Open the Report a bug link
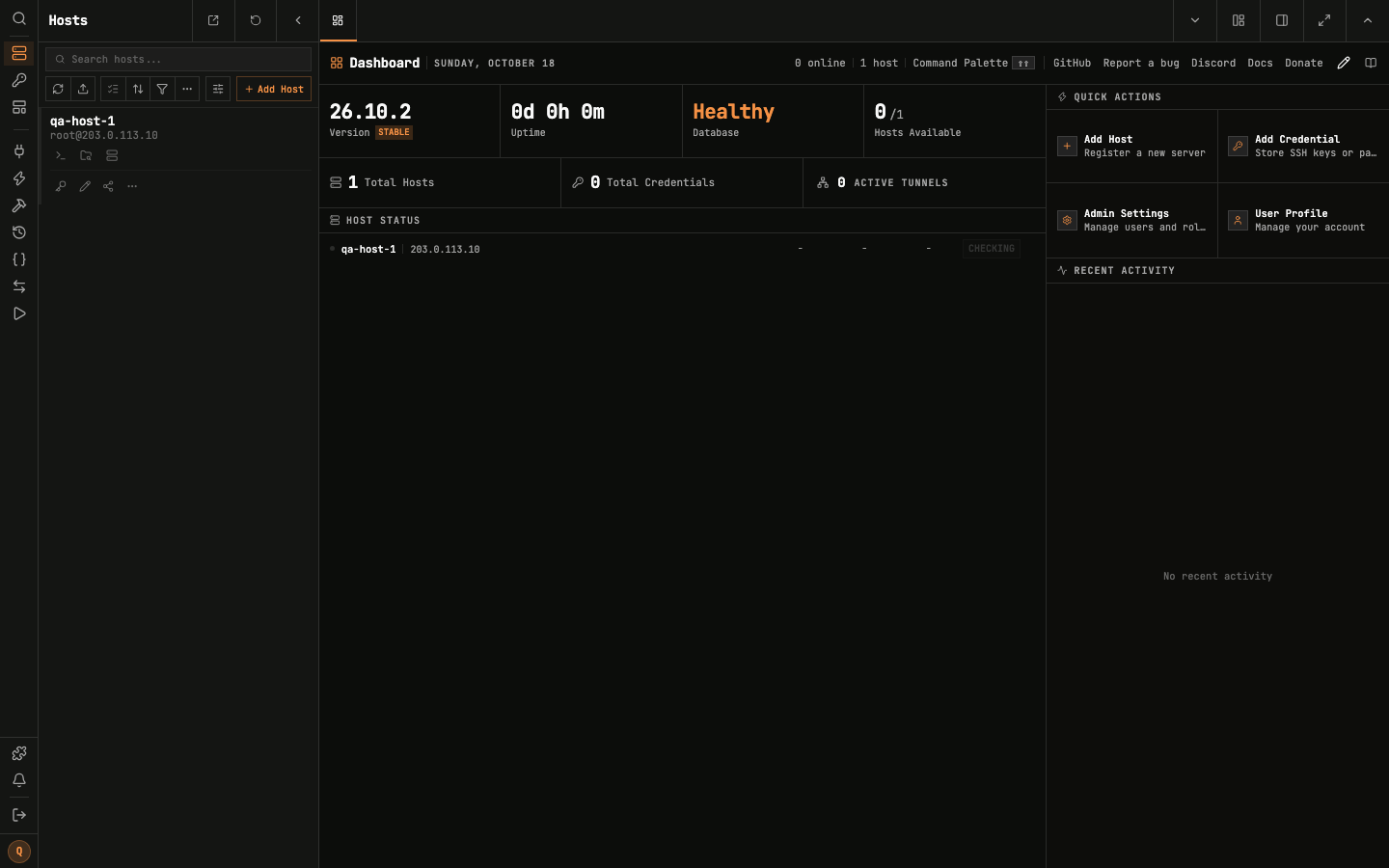Screen dimensions: 1389x868 (x=1141, y=63)
